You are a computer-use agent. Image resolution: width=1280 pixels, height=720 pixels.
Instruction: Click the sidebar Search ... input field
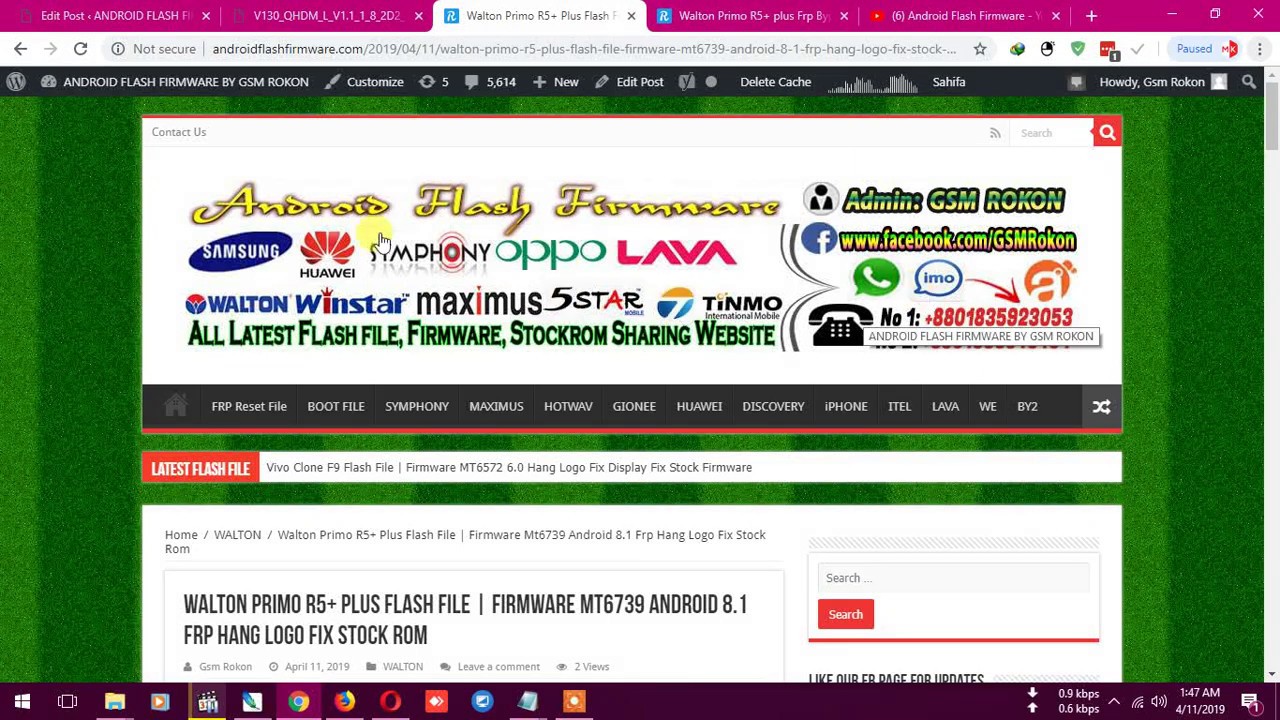[x=953, y=578]
